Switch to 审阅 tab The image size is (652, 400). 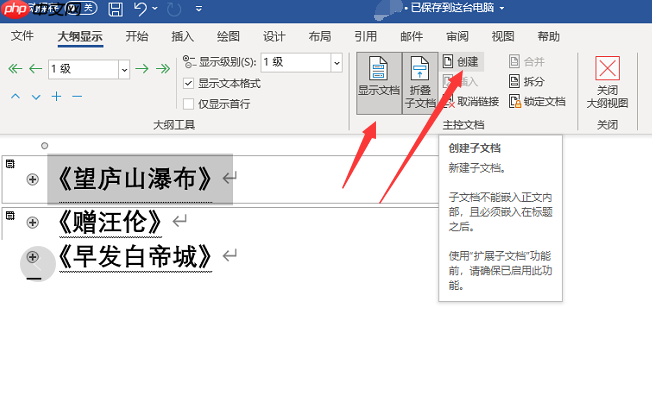click(x=457, y=37)
